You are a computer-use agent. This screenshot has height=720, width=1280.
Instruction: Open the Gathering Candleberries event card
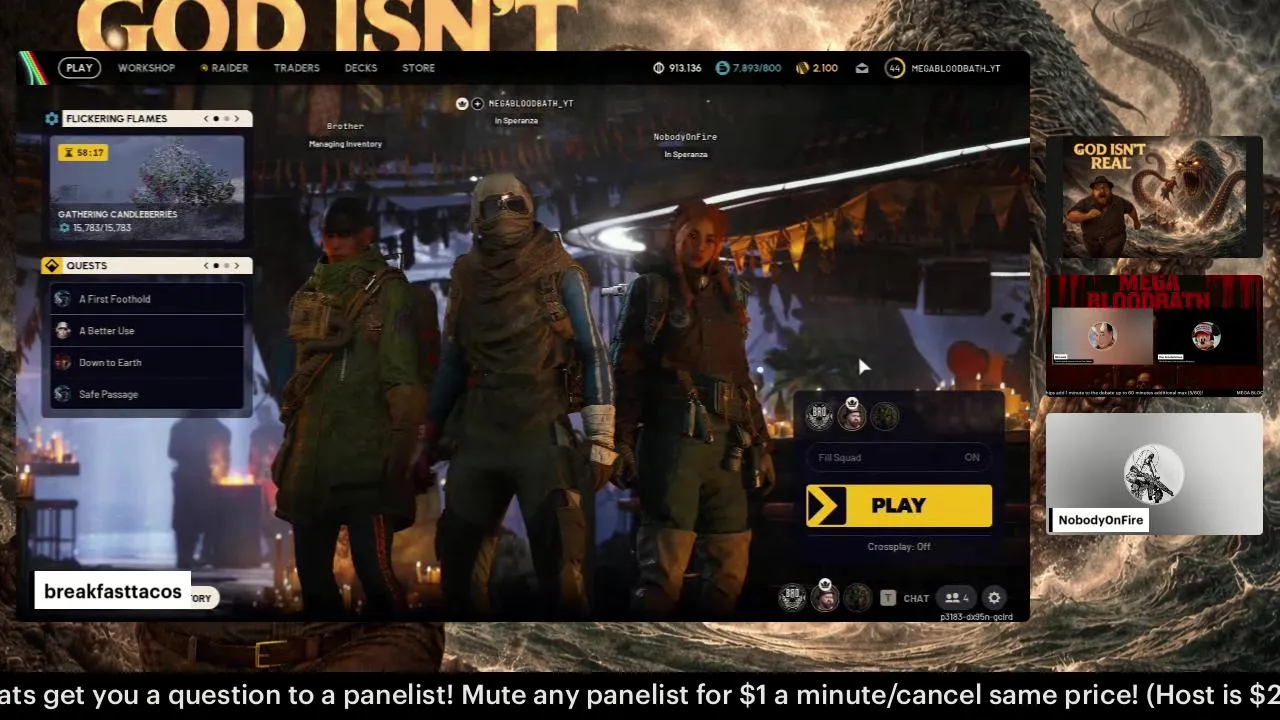(x=147, y=188)
